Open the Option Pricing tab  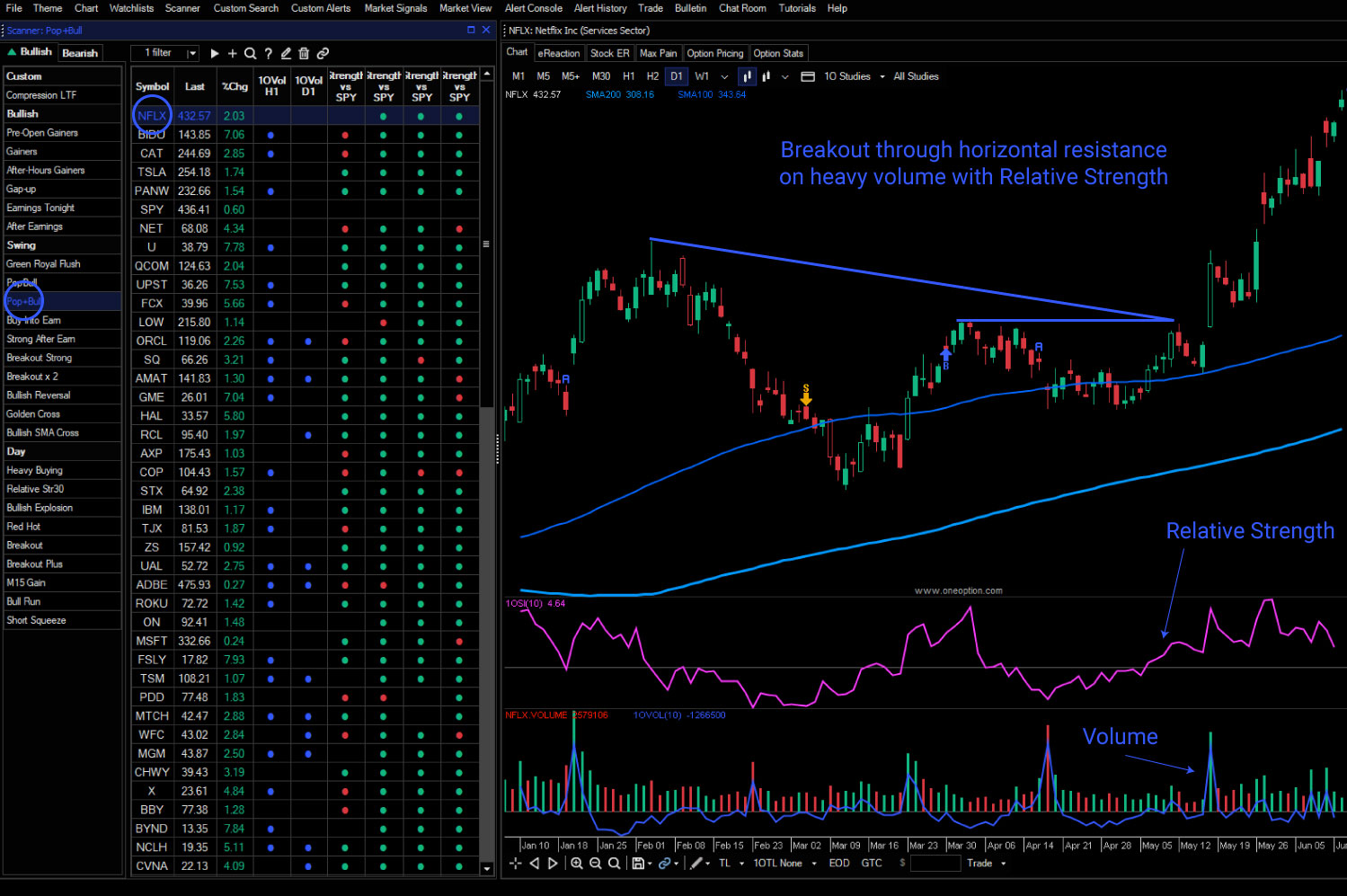(714, 53)
